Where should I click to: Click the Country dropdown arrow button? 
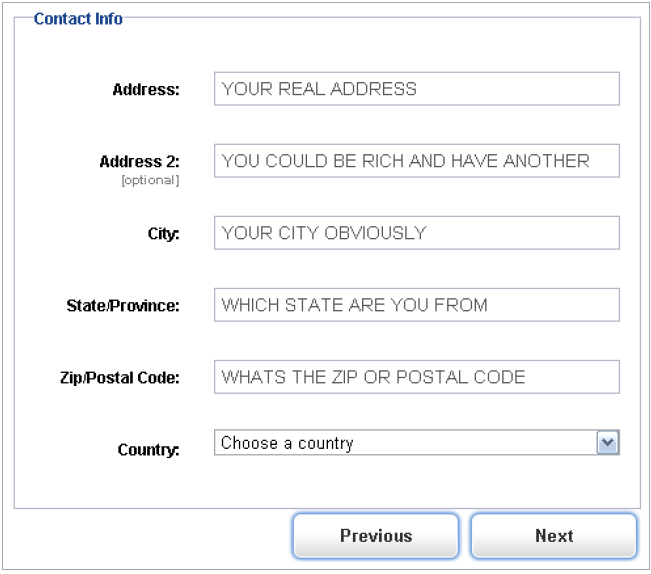607,443
